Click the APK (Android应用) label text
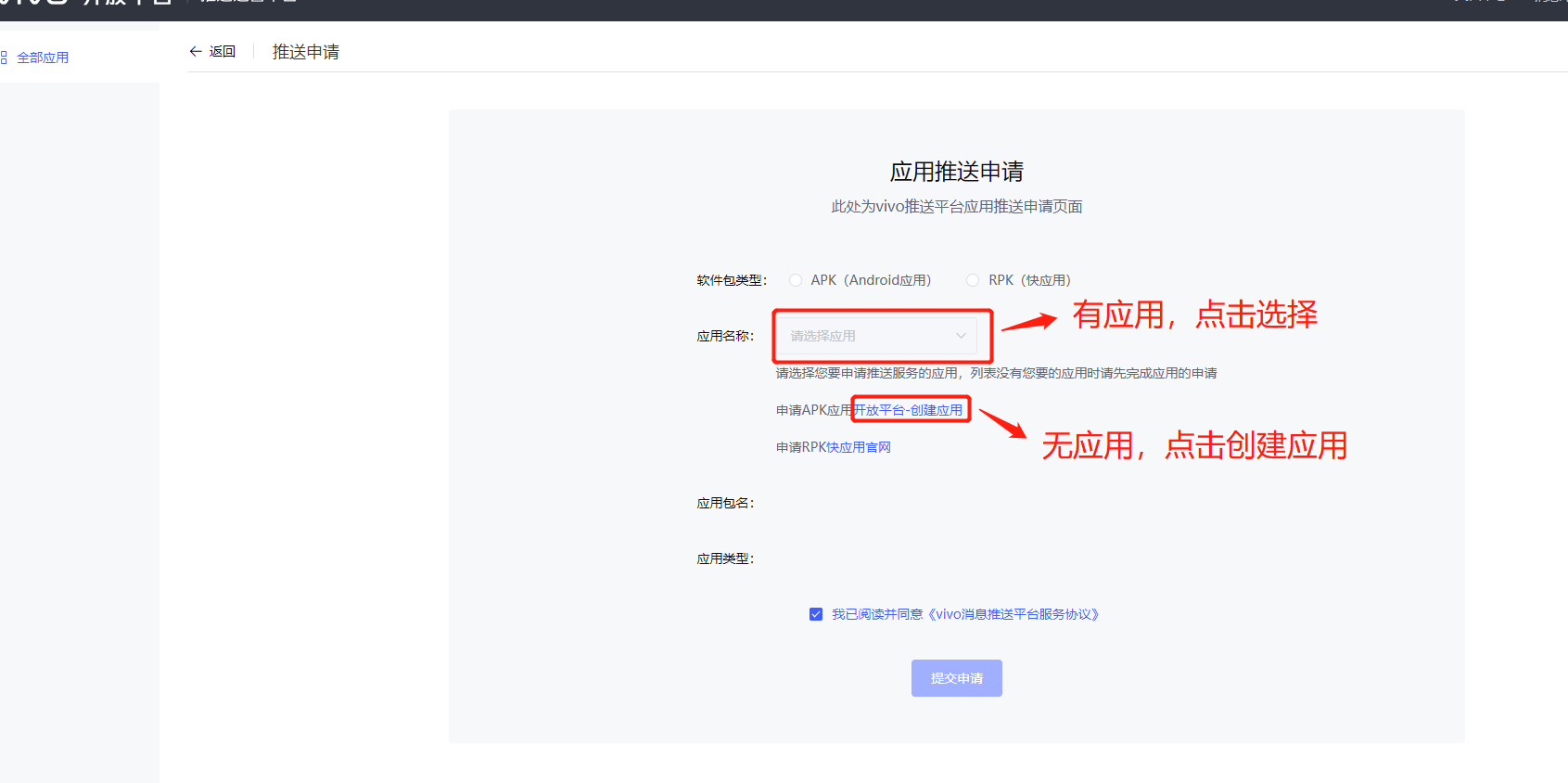 pyautogui.click(x=871, y=280)
